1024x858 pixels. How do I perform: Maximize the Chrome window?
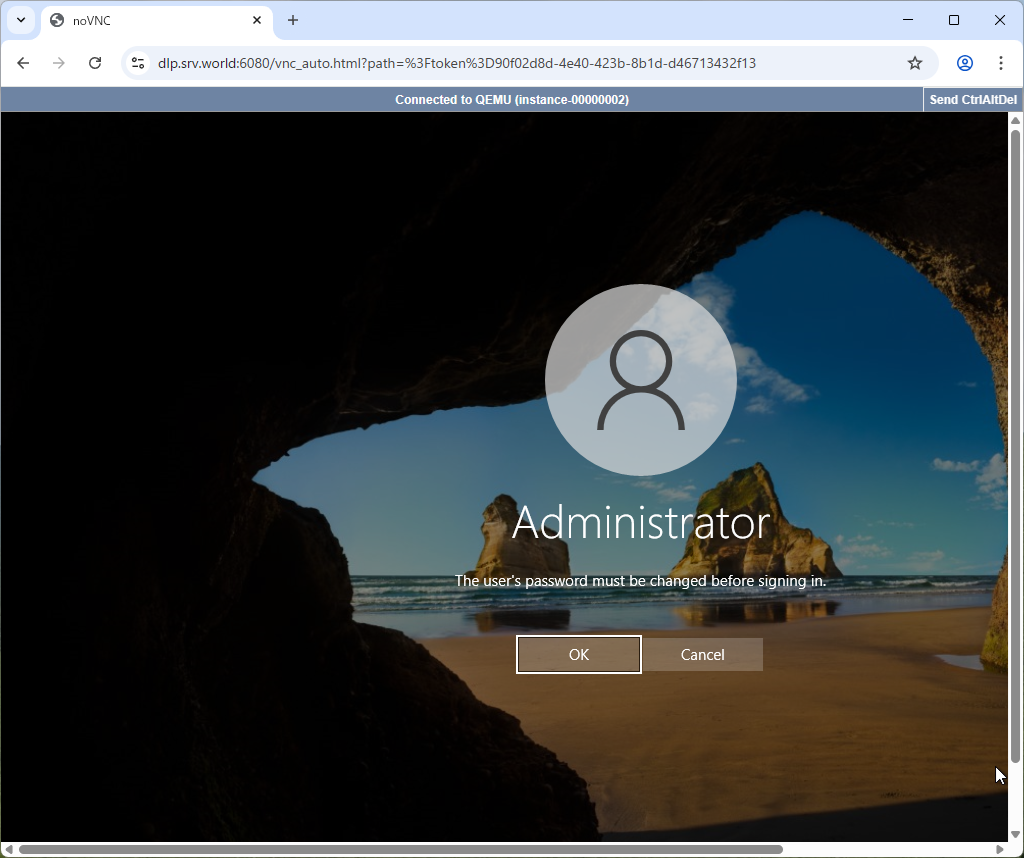click(953, 20)
